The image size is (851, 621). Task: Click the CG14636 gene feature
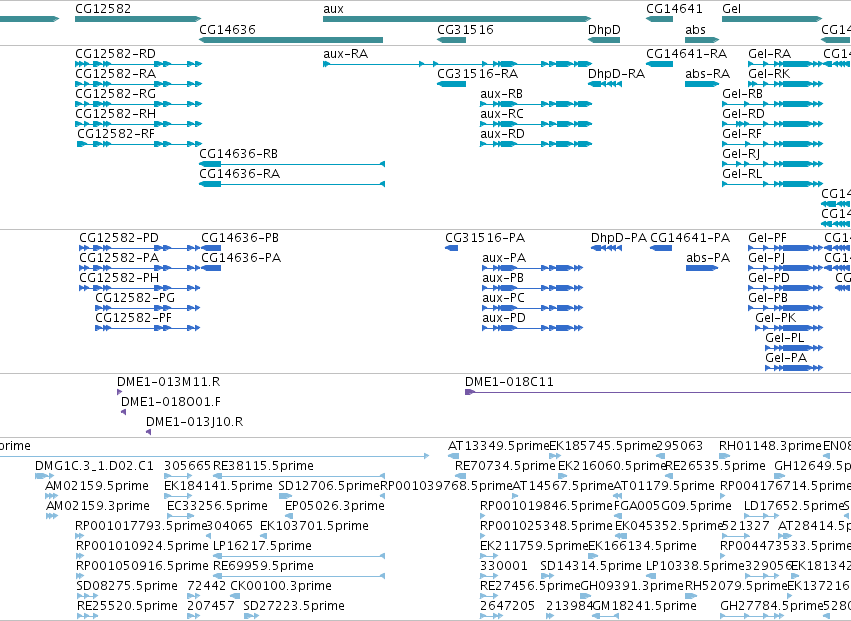(x=291, y=40)
